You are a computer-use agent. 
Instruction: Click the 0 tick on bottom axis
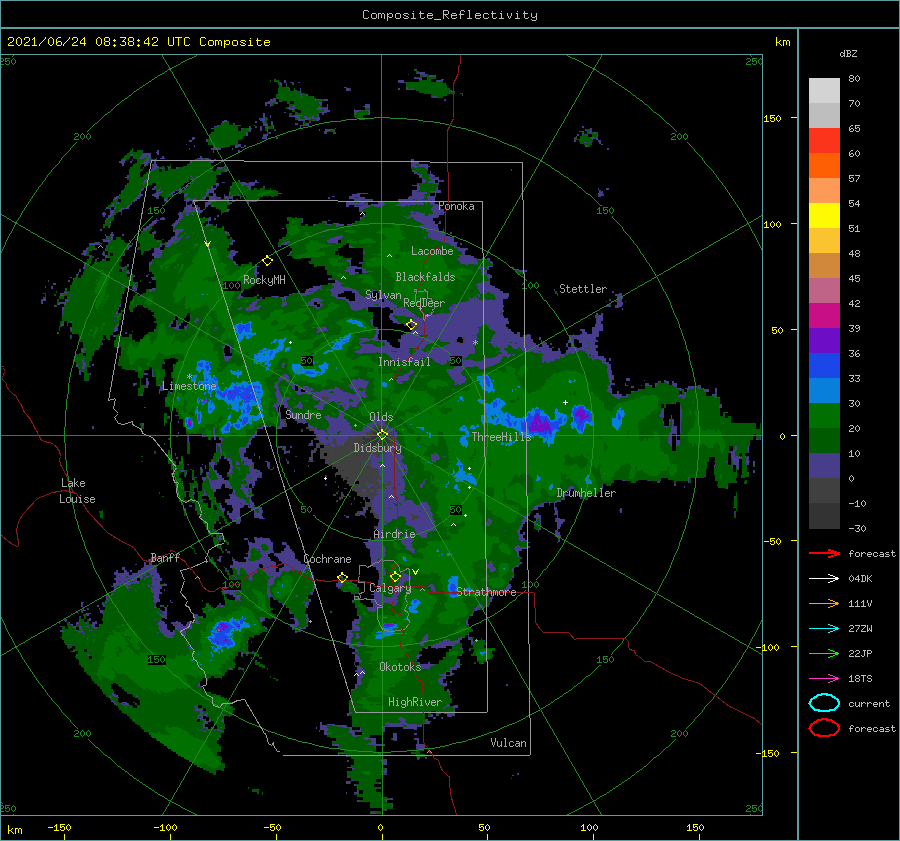click(x=381, y=827)
